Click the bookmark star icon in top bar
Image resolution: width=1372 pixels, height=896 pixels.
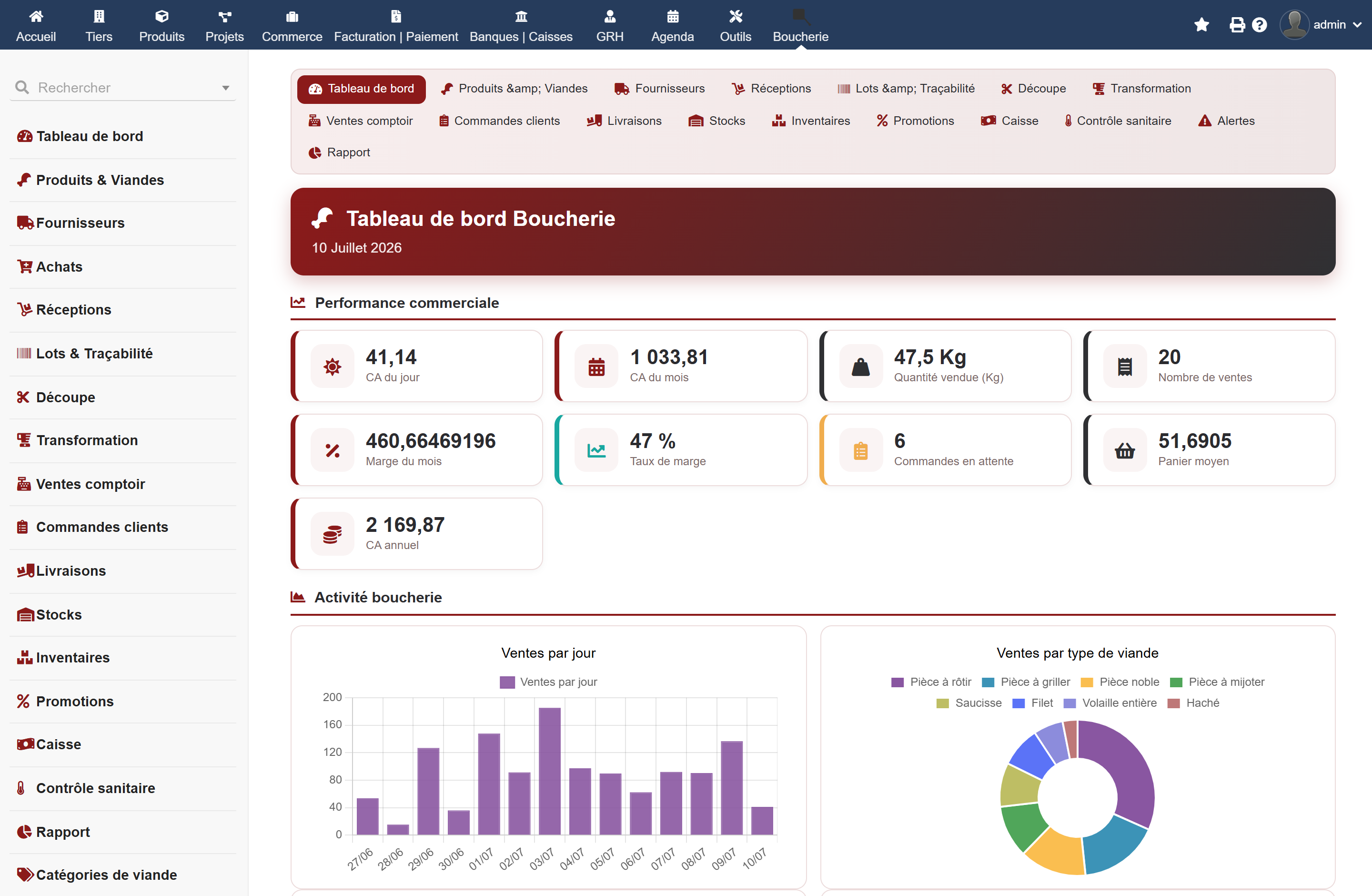pyautogui.click(x=1201, y=24)
